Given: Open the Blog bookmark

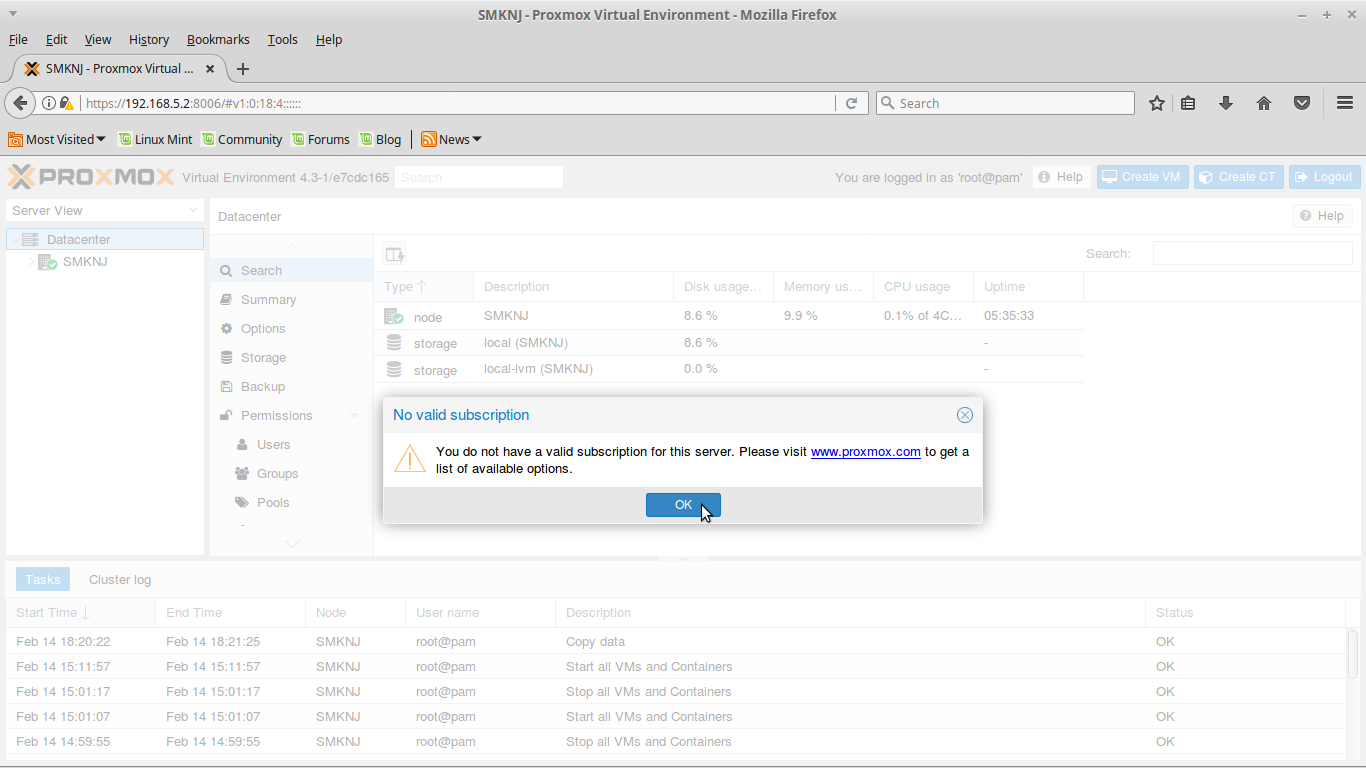Looking at the screenshot, I should pyautogui.click(x=381, y=139).
